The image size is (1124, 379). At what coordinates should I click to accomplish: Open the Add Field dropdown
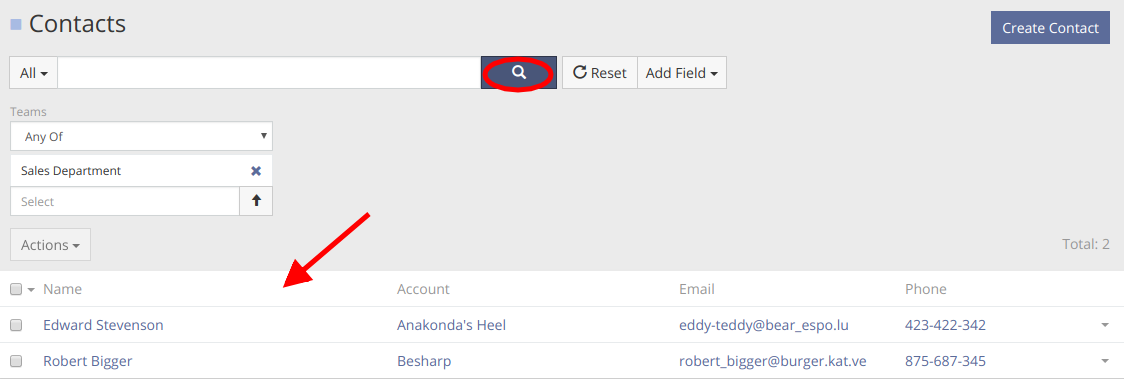coord(682,73)
